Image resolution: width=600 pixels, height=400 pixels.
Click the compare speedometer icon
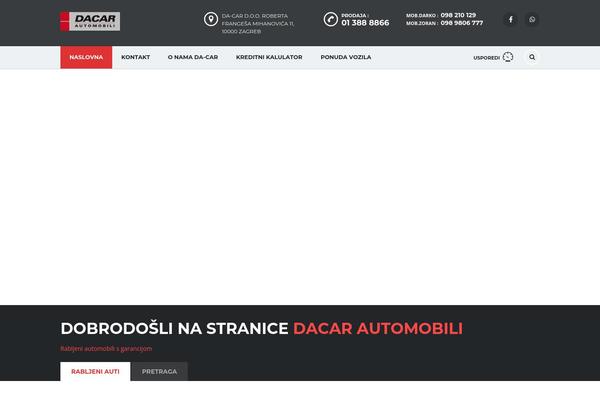click(x=508, y=57)
